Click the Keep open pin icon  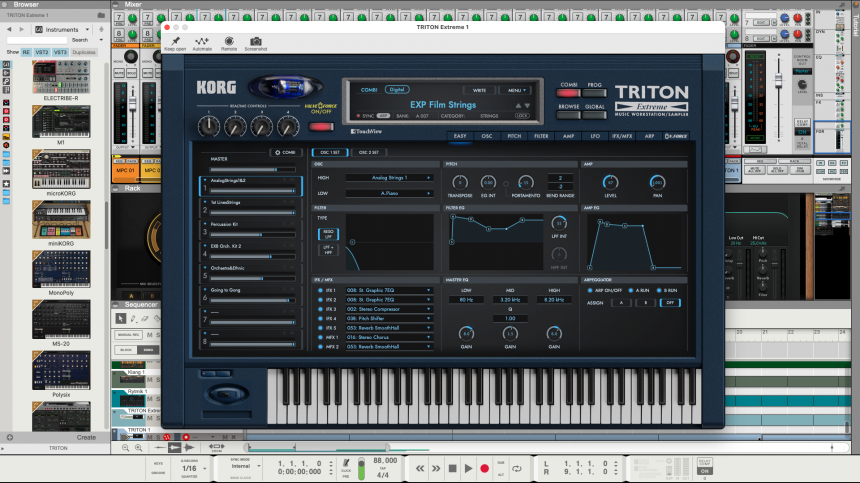tap(176, 41)
